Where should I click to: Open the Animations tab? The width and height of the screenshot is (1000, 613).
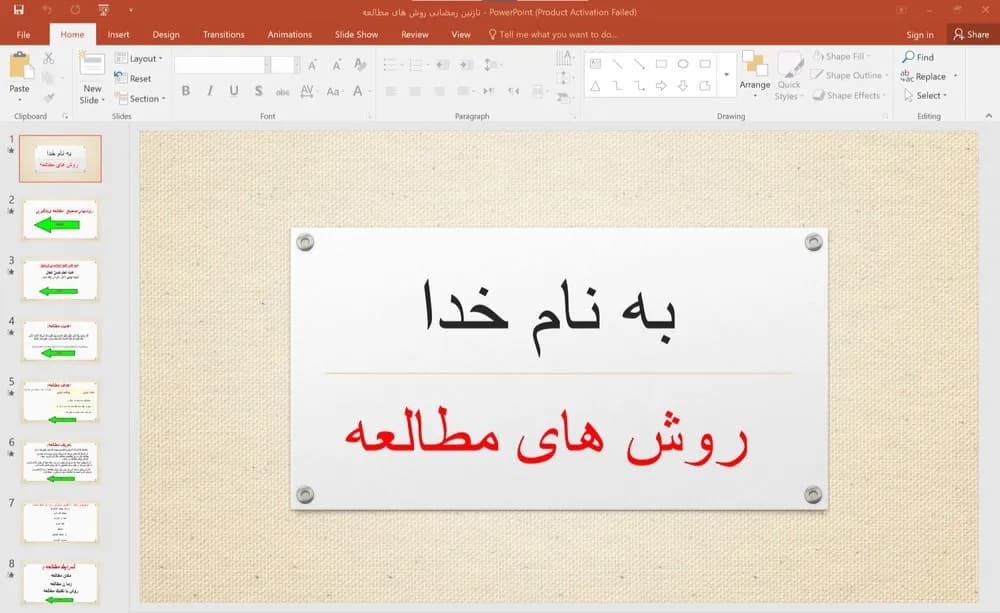(x=290, y=34)
